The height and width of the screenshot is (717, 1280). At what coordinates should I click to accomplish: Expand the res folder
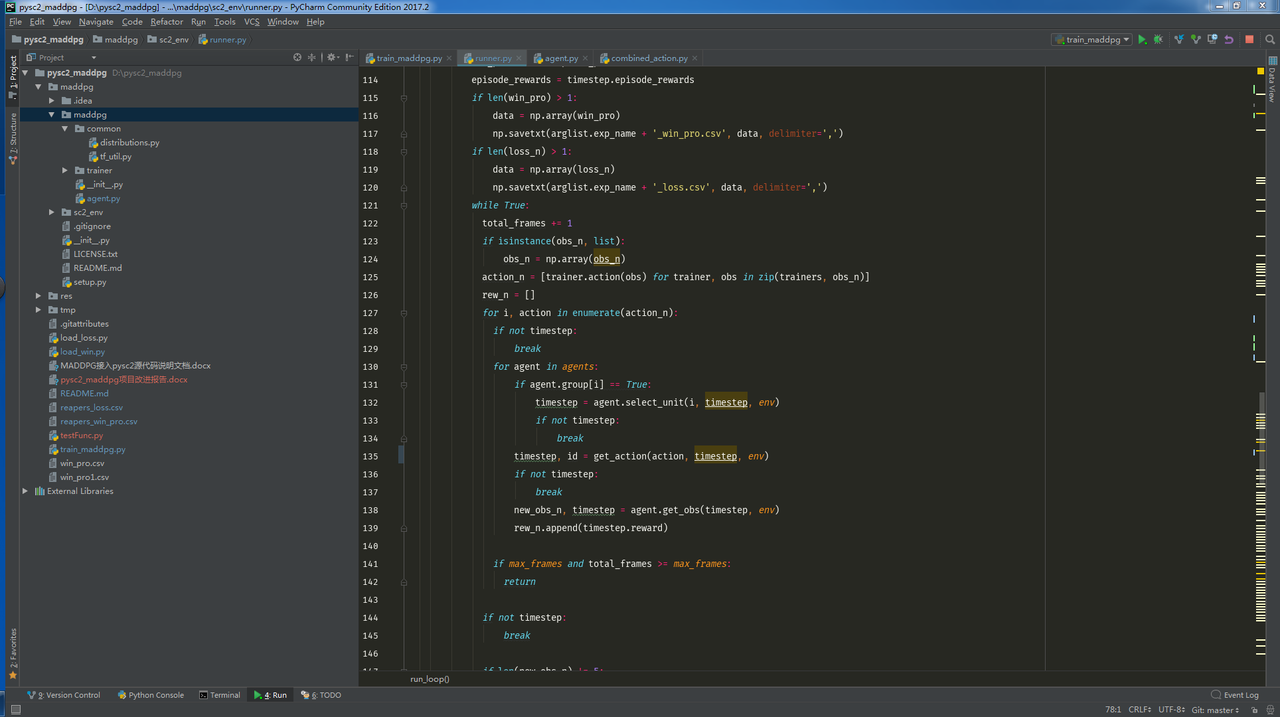[38, 296]
